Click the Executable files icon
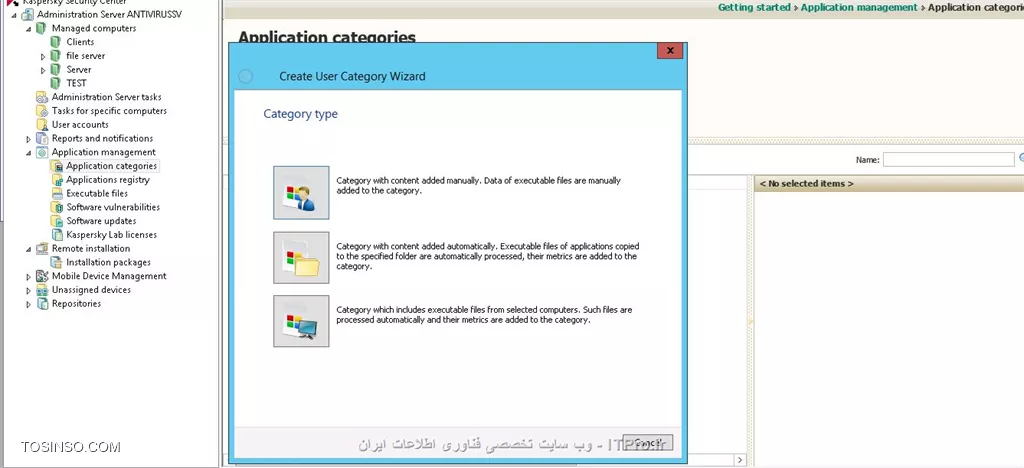Viewport: 1024px width, 468px height. coord(56,193)
